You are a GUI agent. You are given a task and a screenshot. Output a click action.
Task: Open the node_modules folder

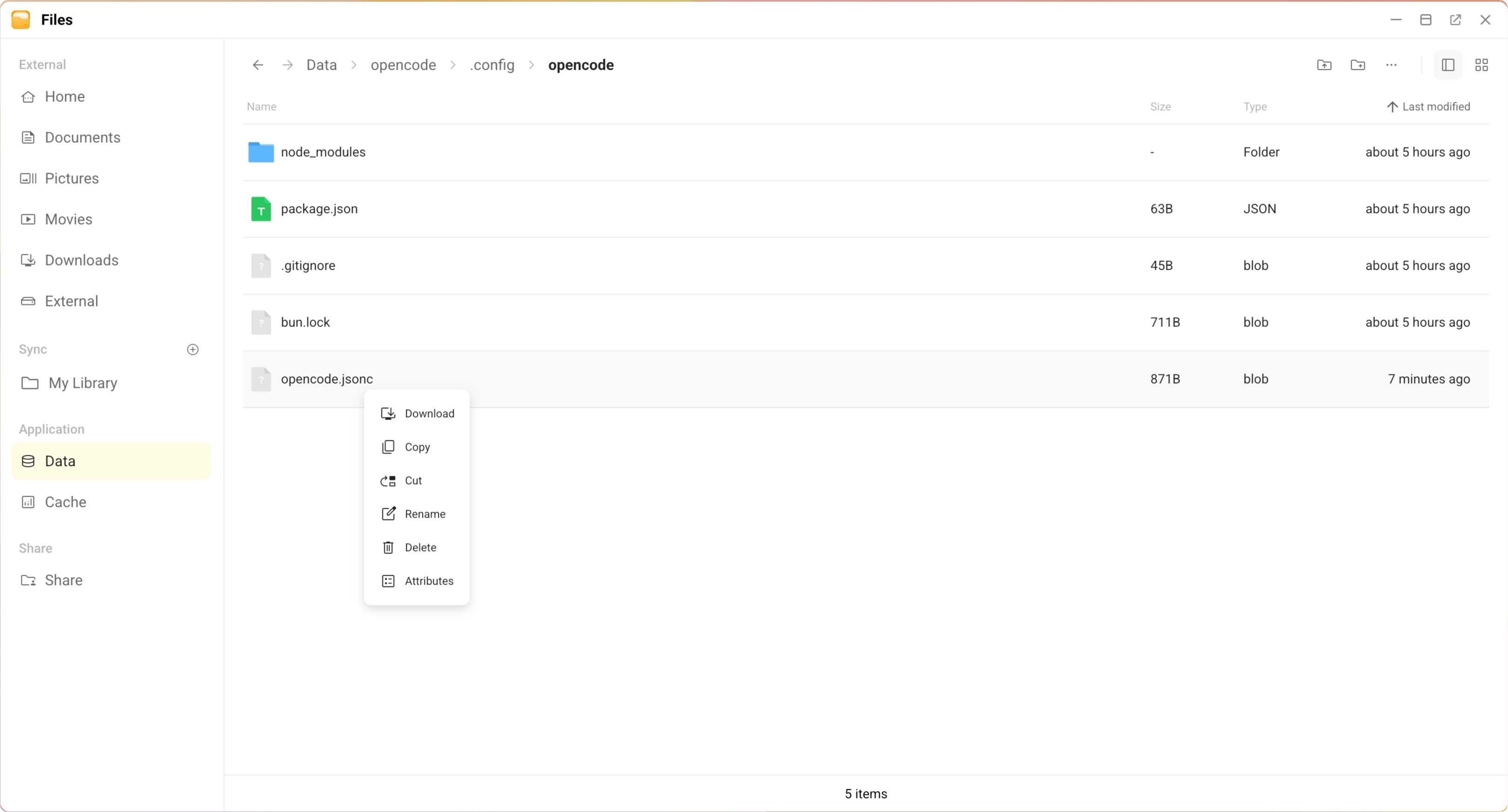[323, 152]
